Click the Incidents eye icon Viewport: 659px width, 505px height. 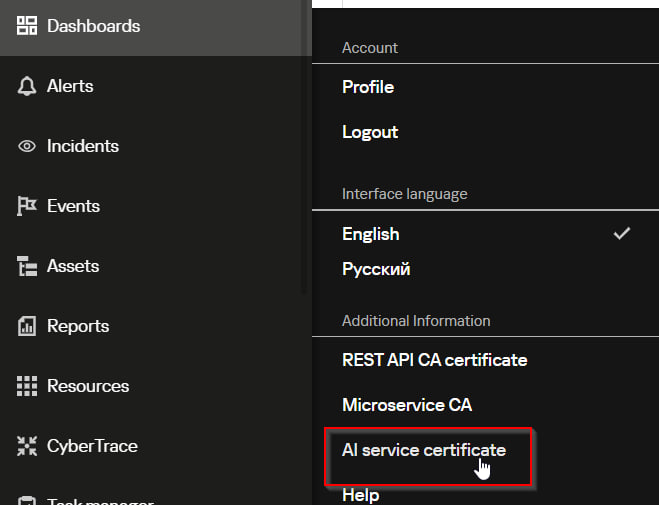click(27, 146)
